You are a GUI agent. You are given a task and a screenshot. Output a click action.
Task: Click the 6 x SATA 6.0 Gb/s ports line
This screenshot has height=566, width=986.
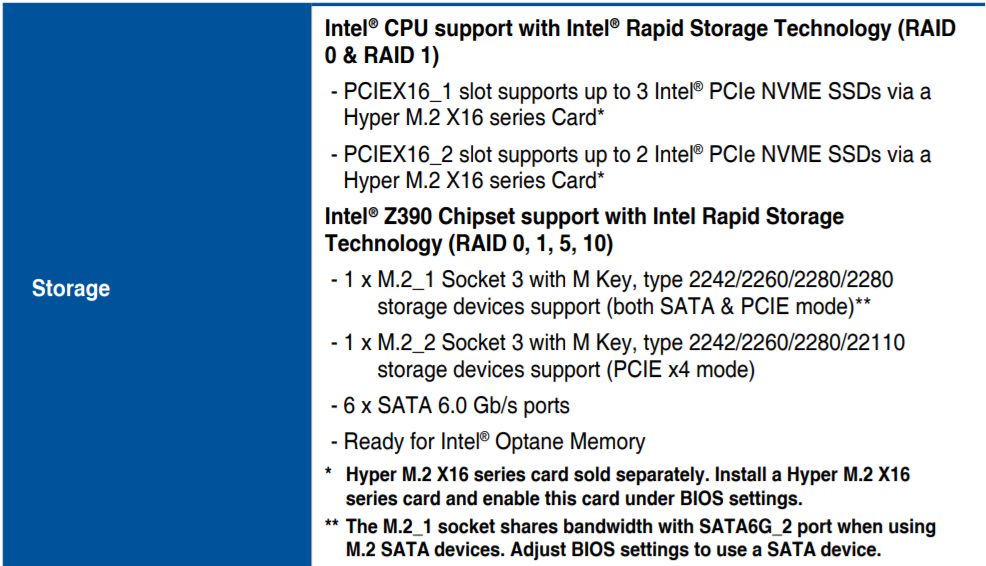tap(450, 406)
